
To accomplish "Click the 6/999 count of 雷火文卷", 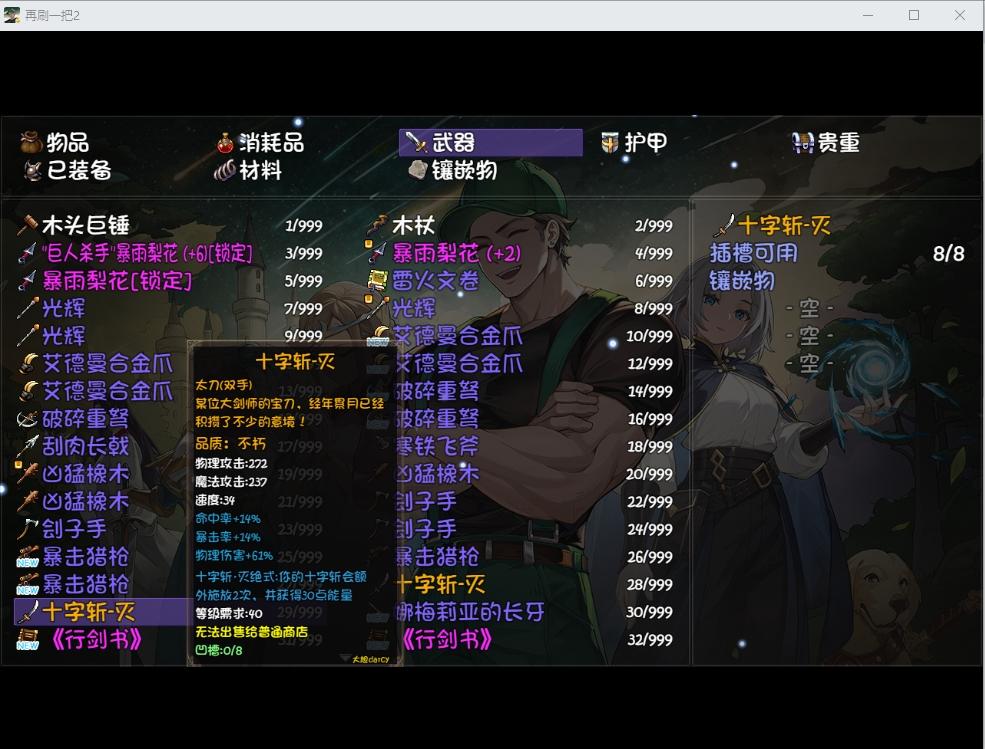I will tap(653, 281).
